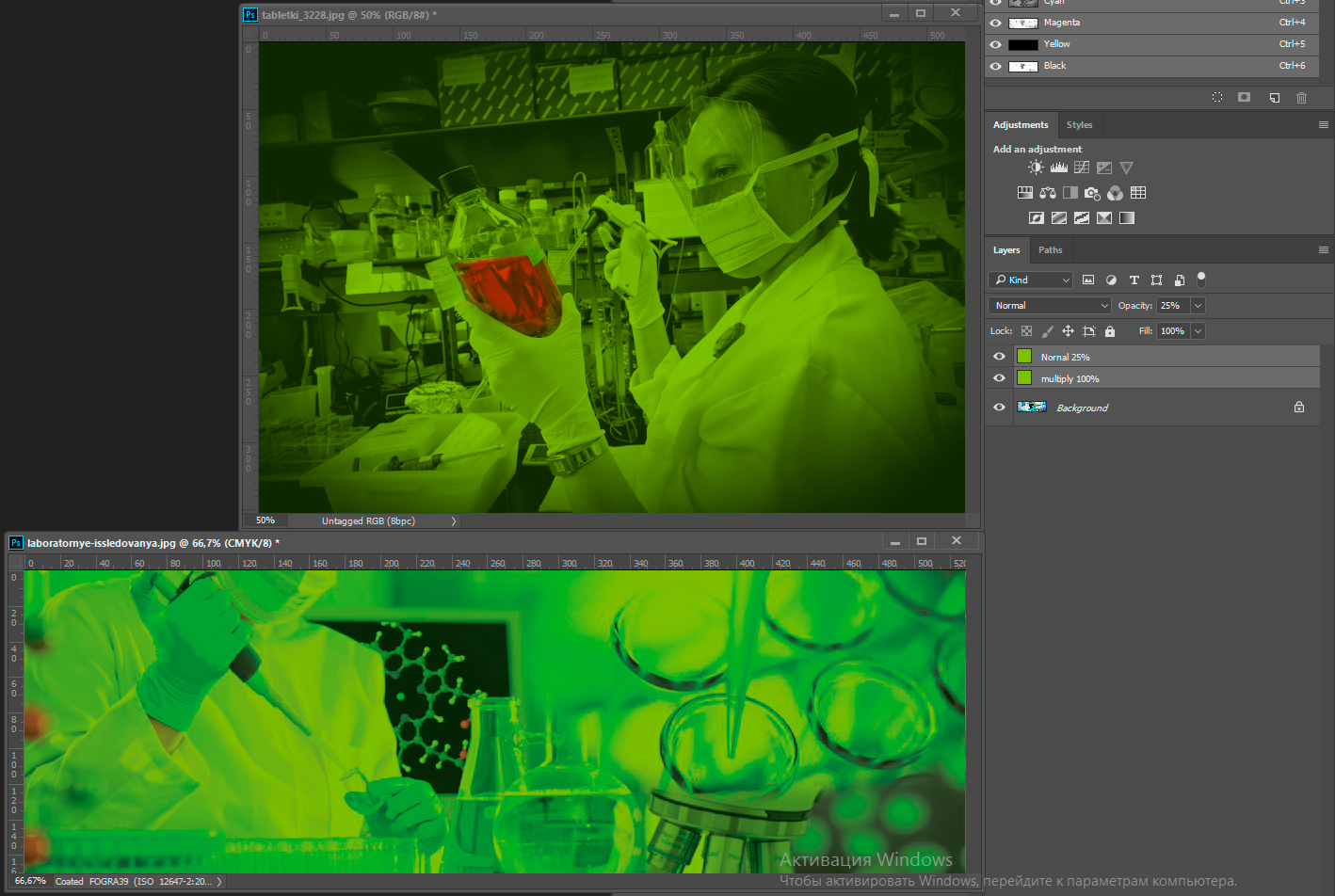
Task: Lock layer position icon
Action: coord(1068,331)
